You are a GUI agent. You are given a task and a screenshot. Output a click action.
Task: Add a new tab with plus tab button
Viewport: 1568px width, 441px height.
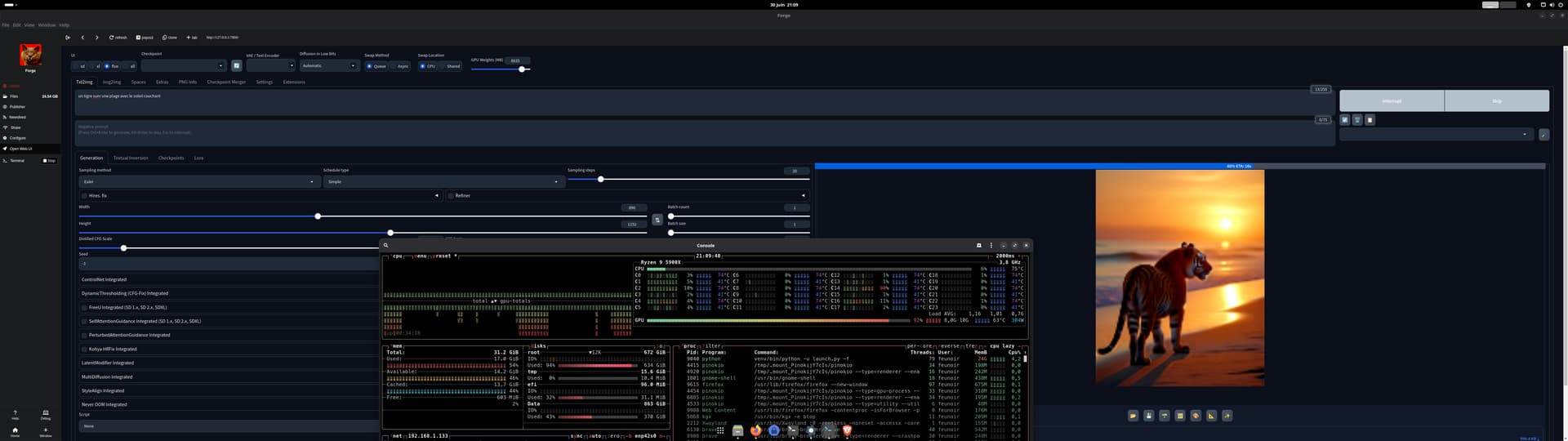(x=192, y=38)
